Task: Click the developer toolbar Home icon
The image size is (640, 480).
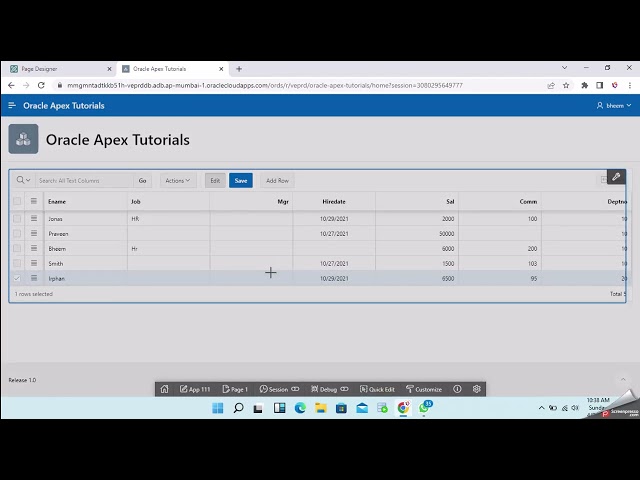Action: (x=164, y=389)
